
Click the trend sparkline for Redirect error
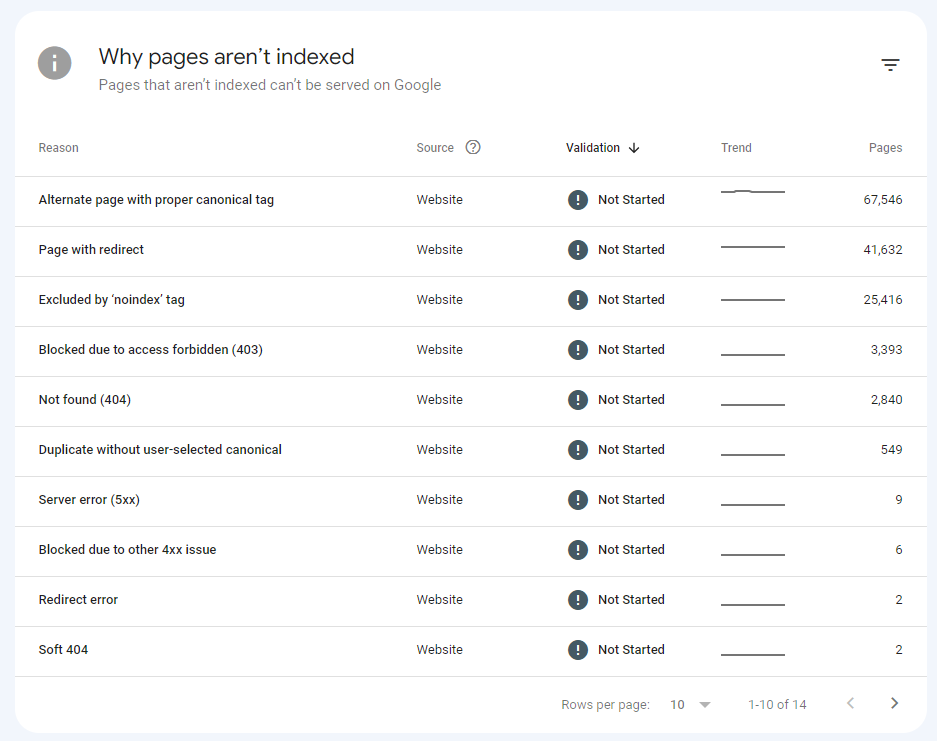752,604
